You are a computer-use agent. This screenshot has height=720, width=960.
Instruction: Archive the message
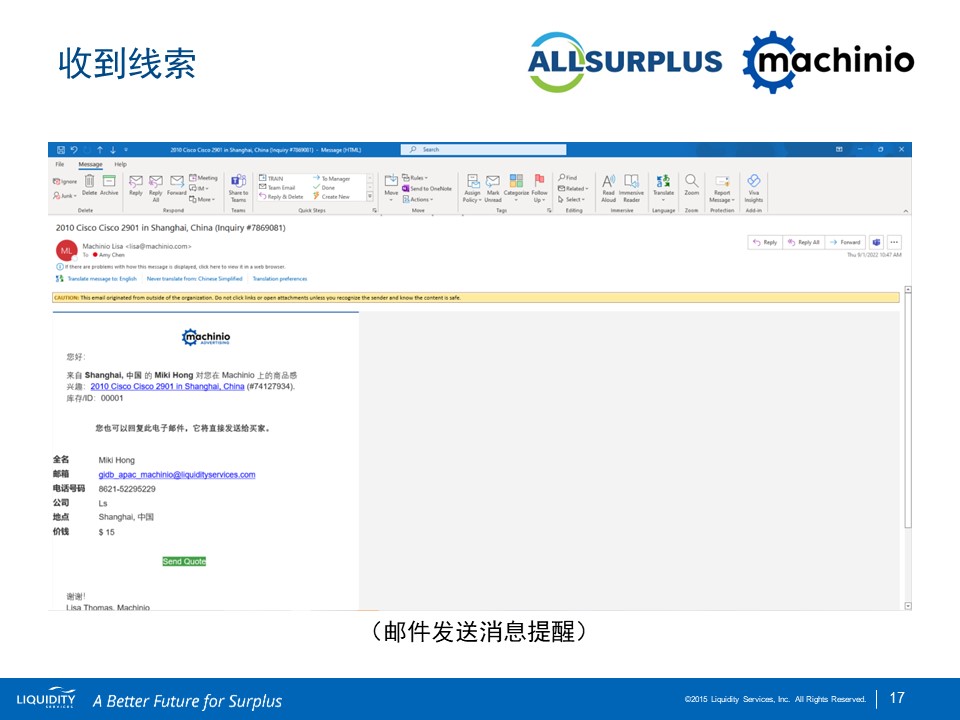[x=109, y=185]
